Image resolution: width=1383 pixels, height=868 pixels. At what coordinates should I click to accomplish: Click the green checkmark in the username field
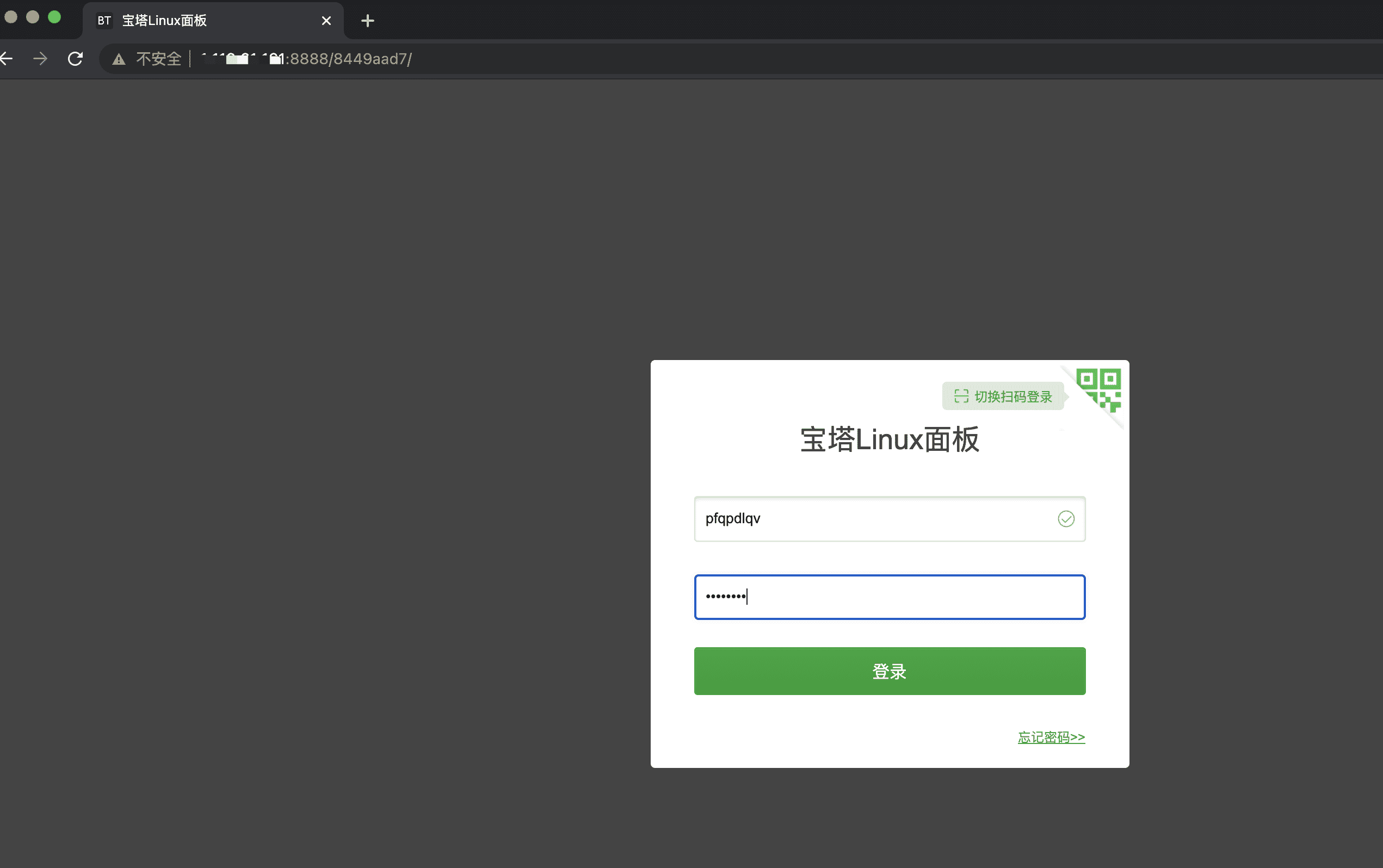tap(1065, 518)
